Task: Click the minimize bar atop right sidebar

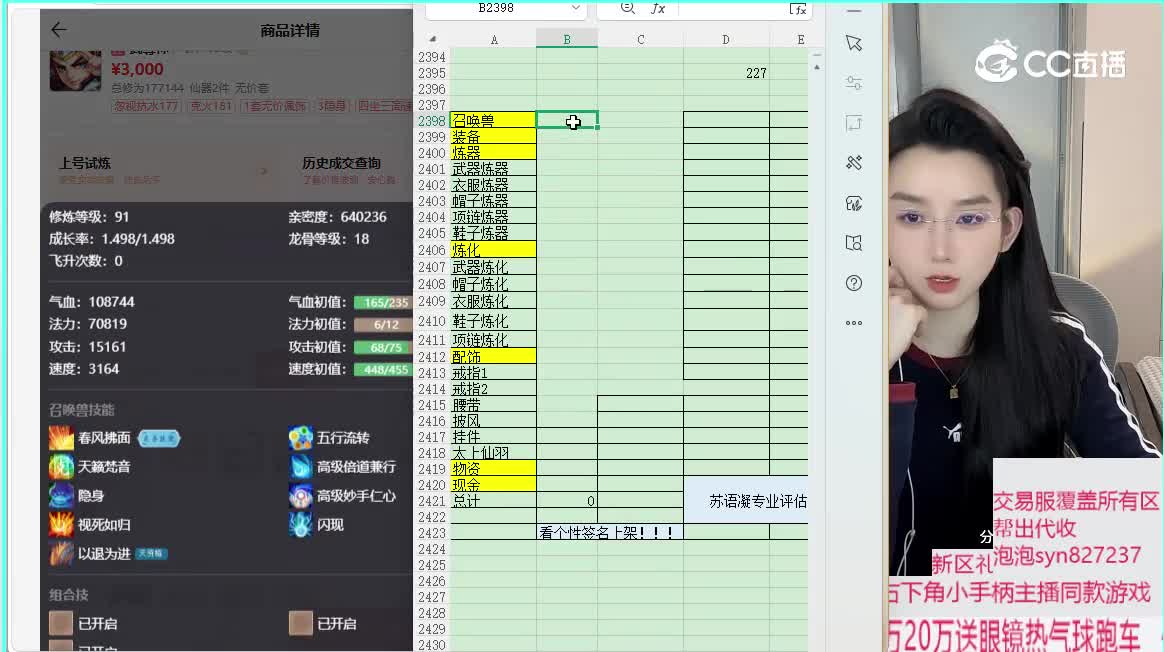Action: [854, 11]
